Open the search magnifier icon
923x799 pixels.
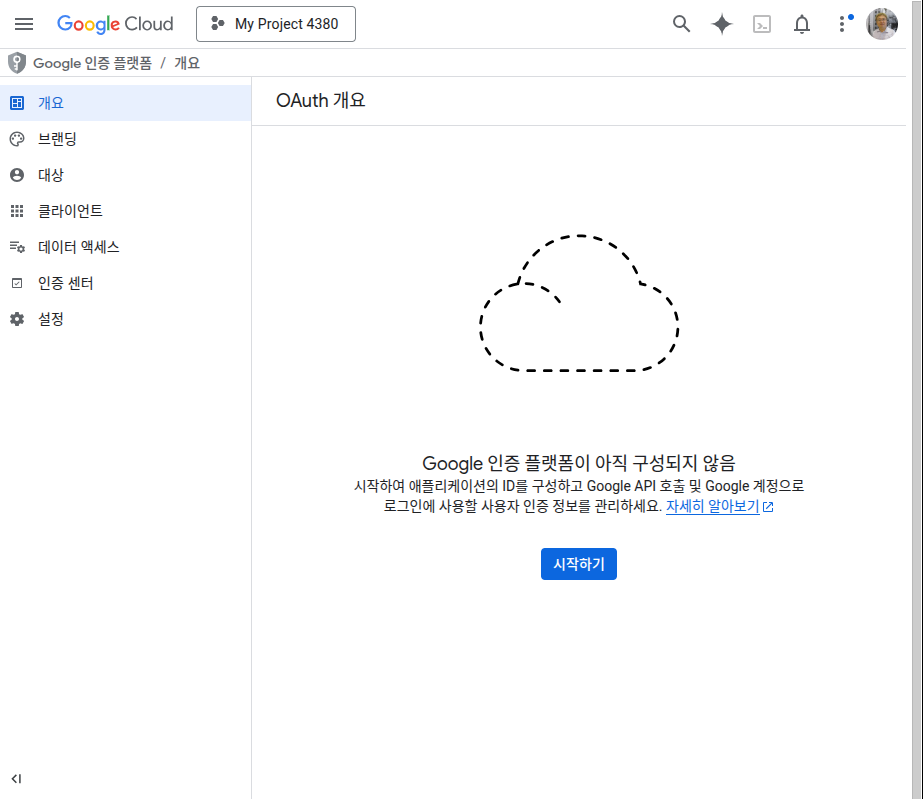point(681,24)
